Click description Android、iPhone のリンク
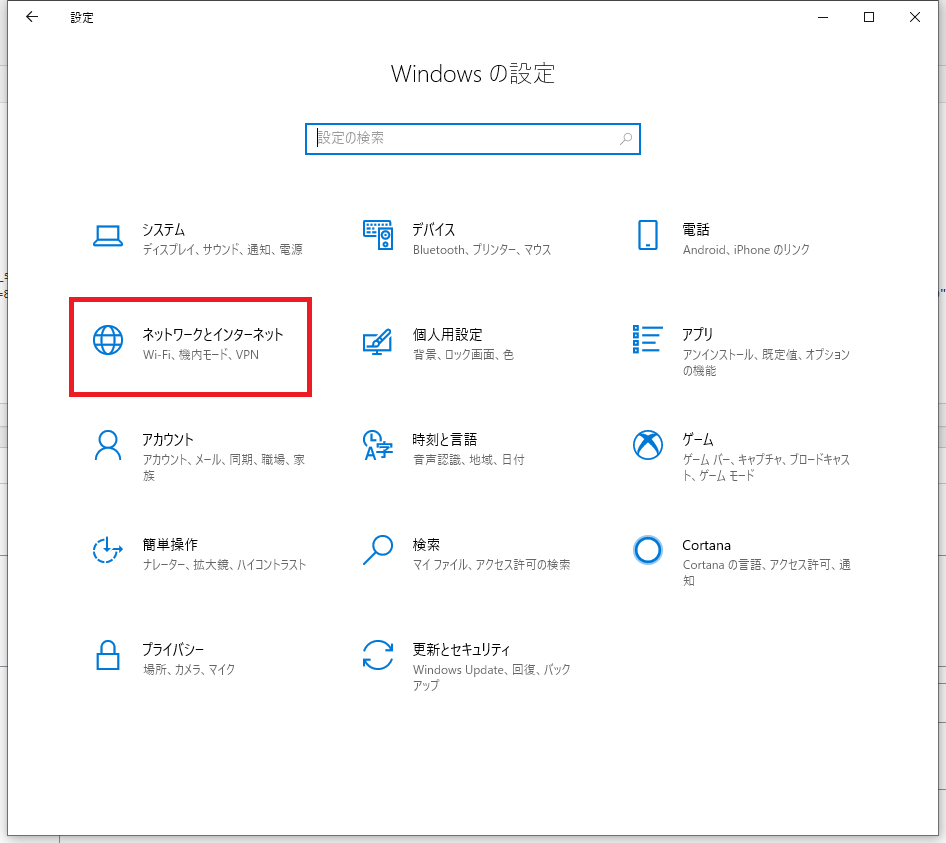946x843 pixels. click(746, 249)
